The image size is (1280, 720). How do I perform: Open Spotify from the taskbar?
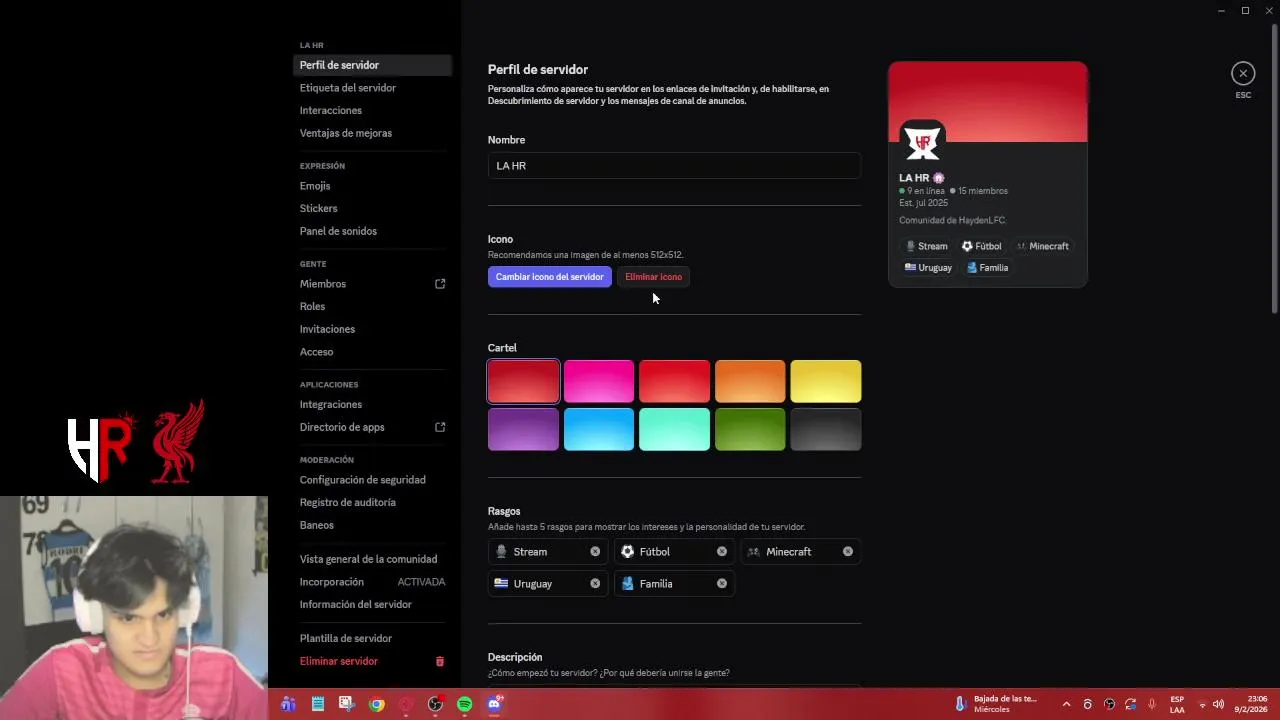tap(465, 704)
